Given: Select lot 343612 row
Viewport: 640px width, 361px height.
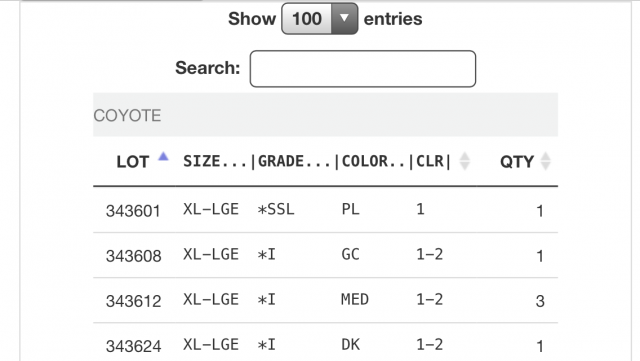Looking at the screenshot, I should 325,300.
